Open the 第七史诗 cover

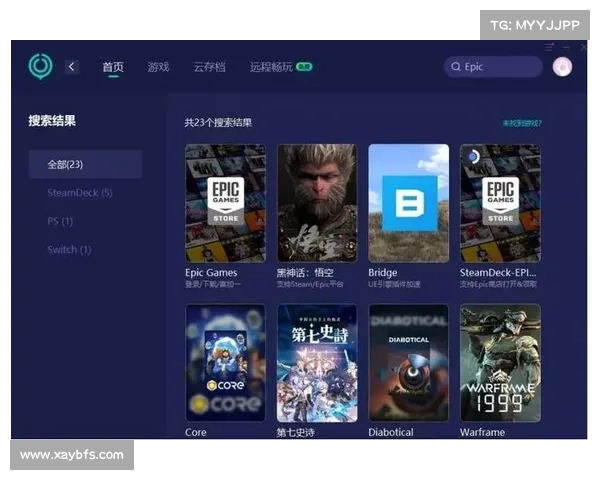point(317,363)
